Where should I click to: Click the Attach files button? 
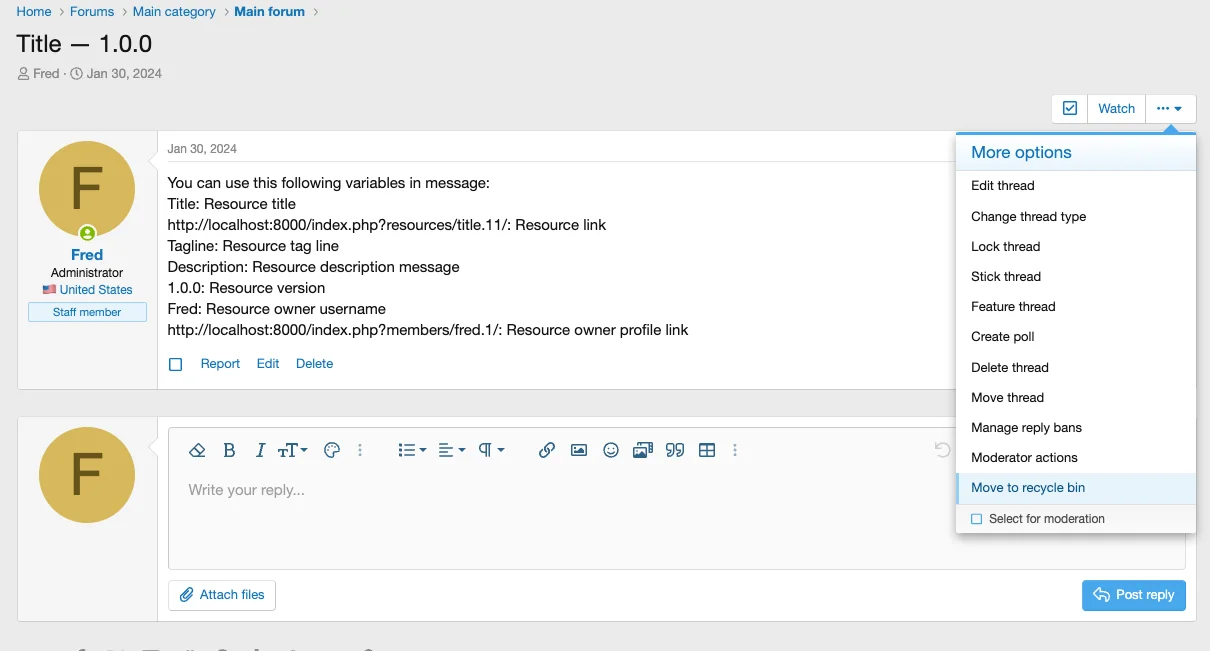(x=222, y=595)
